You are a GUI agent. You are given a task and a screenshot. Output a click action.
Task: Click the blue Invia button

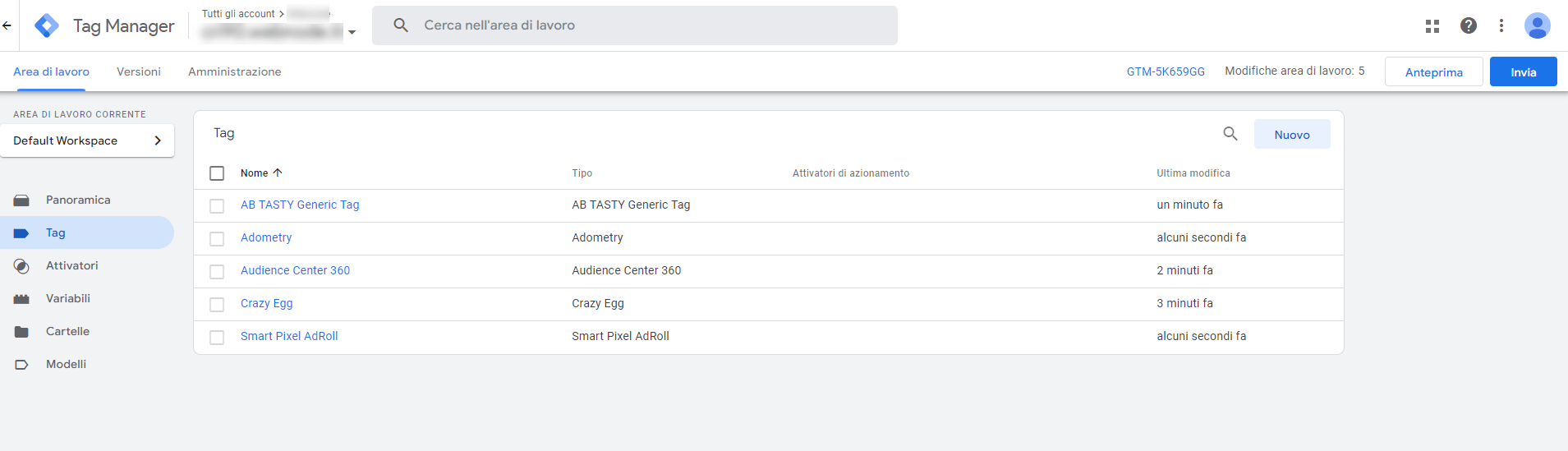pos(1524,71)
